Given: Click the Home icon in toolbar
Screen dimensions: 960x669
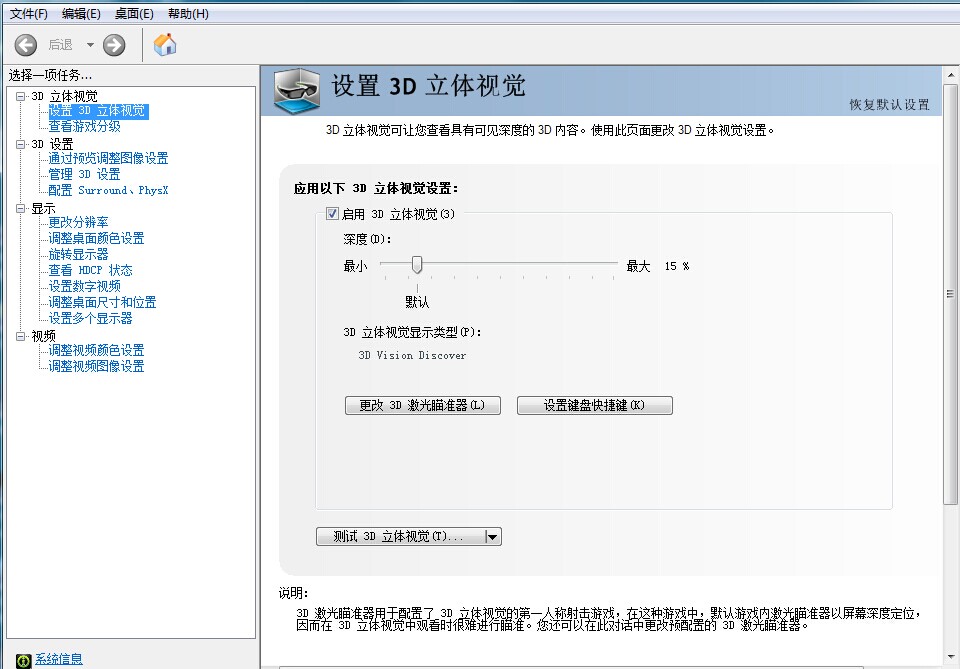Looking at the screenshot, I should coord(165,44).
